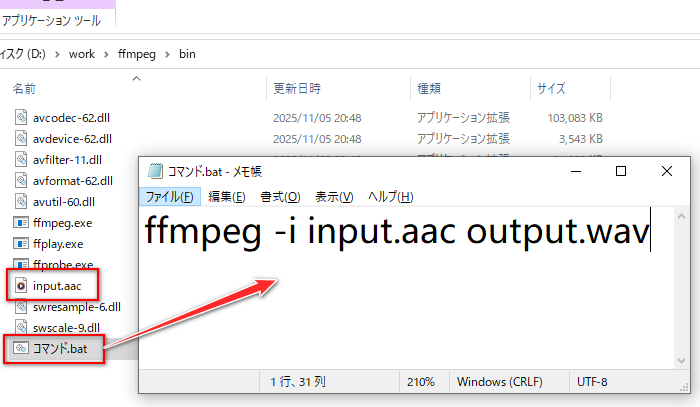Screen dimensions: 700x407
Task: Sort files by the 名前 column header
Action: (24, 88)
